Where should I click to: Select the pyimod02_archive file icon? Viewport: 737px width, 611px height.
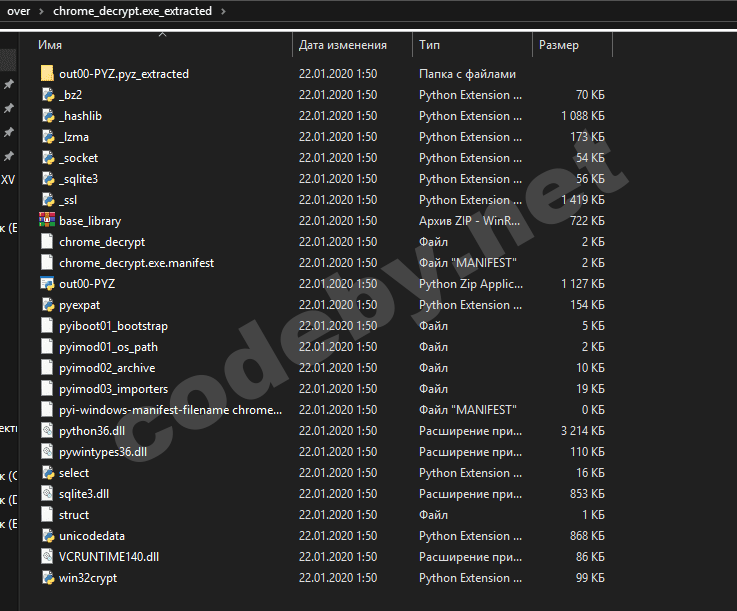47,368
